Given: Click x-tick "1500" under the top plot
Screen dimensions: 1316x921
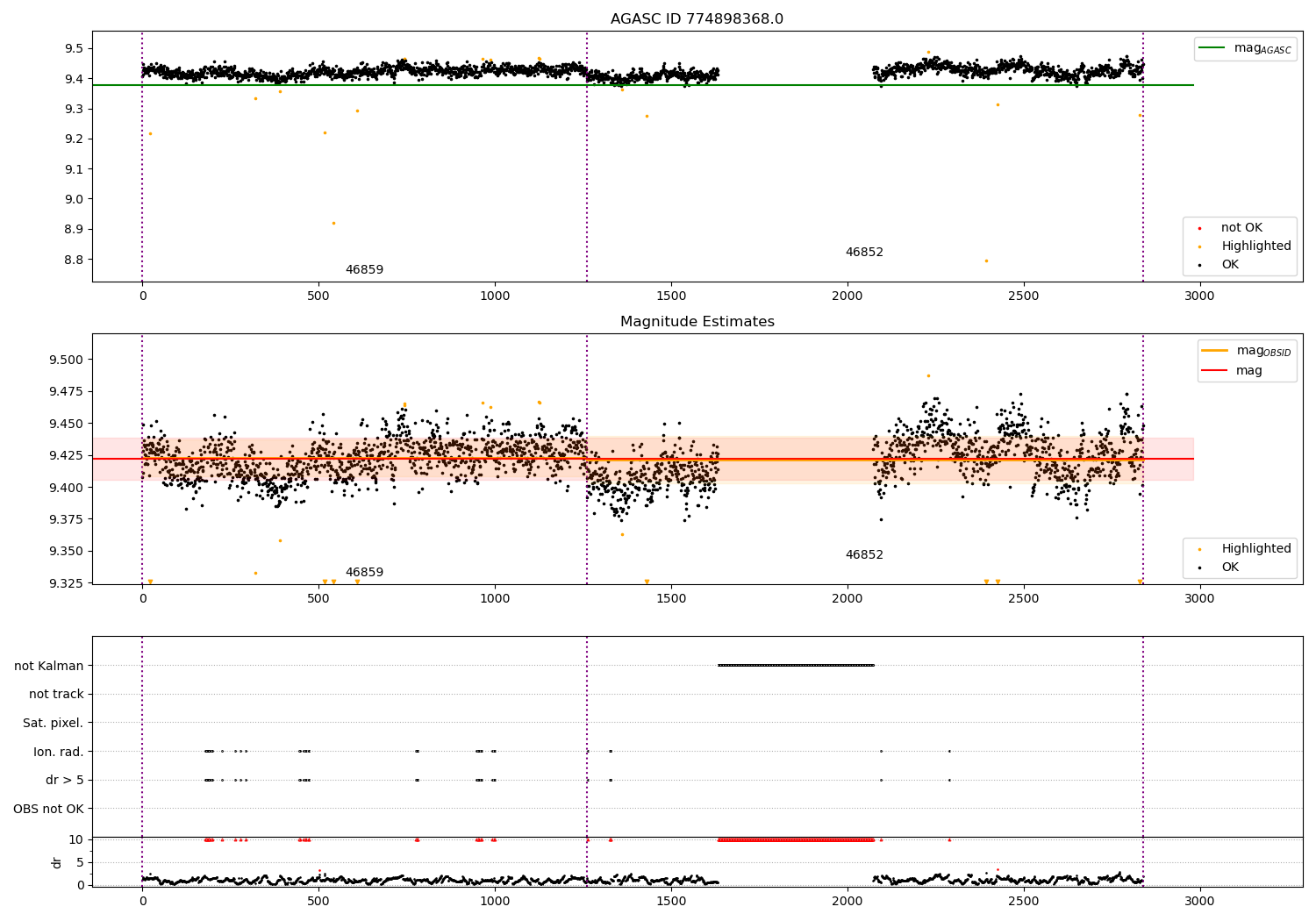Looking at the screenshot, I should (671, 296).
